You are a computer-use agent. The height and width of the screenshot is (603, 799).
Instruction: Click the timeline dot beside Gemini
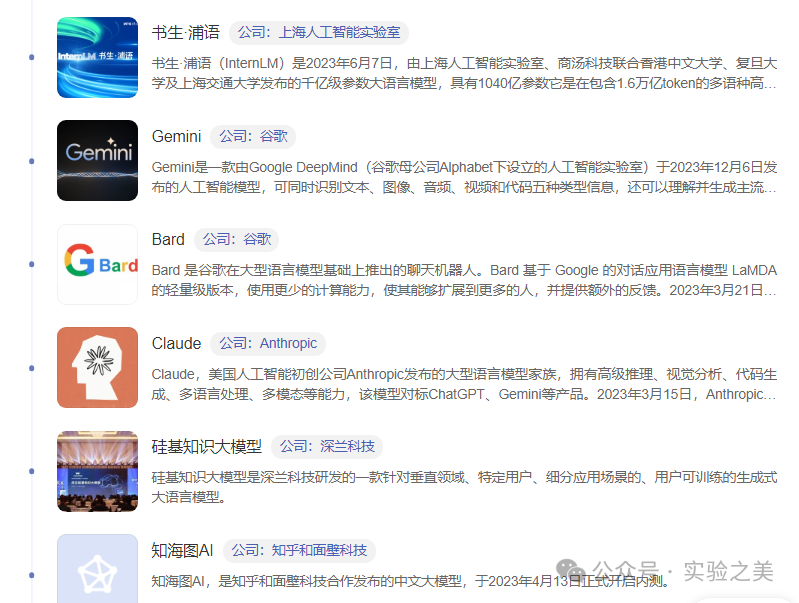(x=32, y=161)
